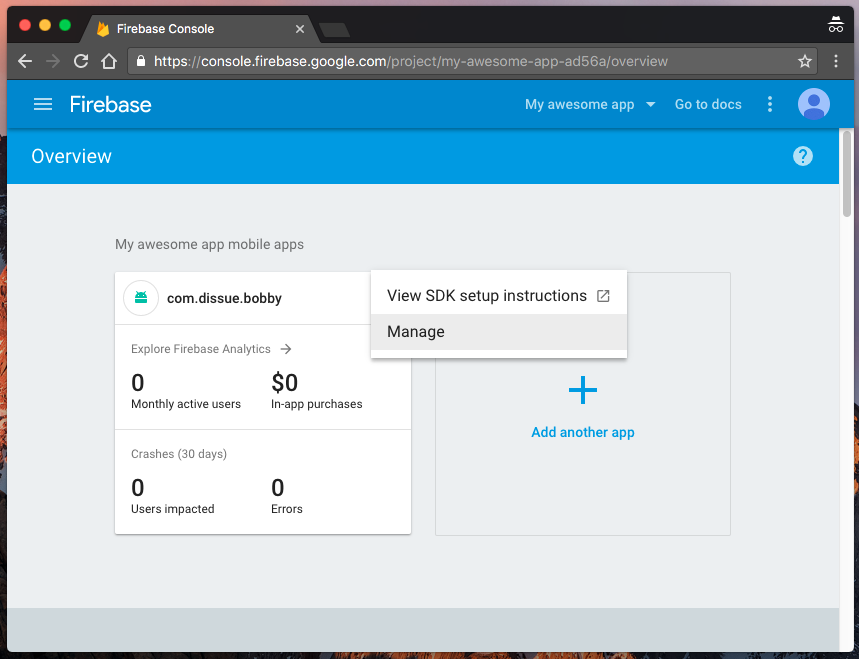Click the Errors label in crashes section
The image size is (859, 659).
pos(287,509)
